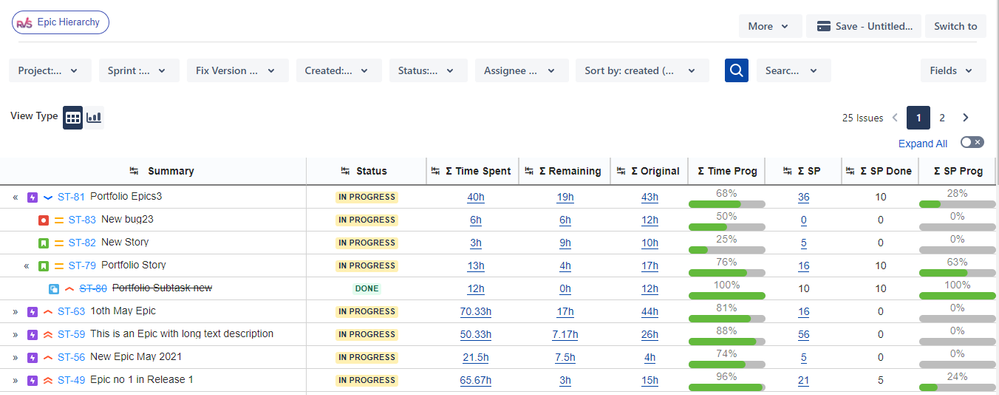The height and width of the screenshot is (395, 999).
Task: Click the epic icon for ST-63
Action: (x=32, y=312)
